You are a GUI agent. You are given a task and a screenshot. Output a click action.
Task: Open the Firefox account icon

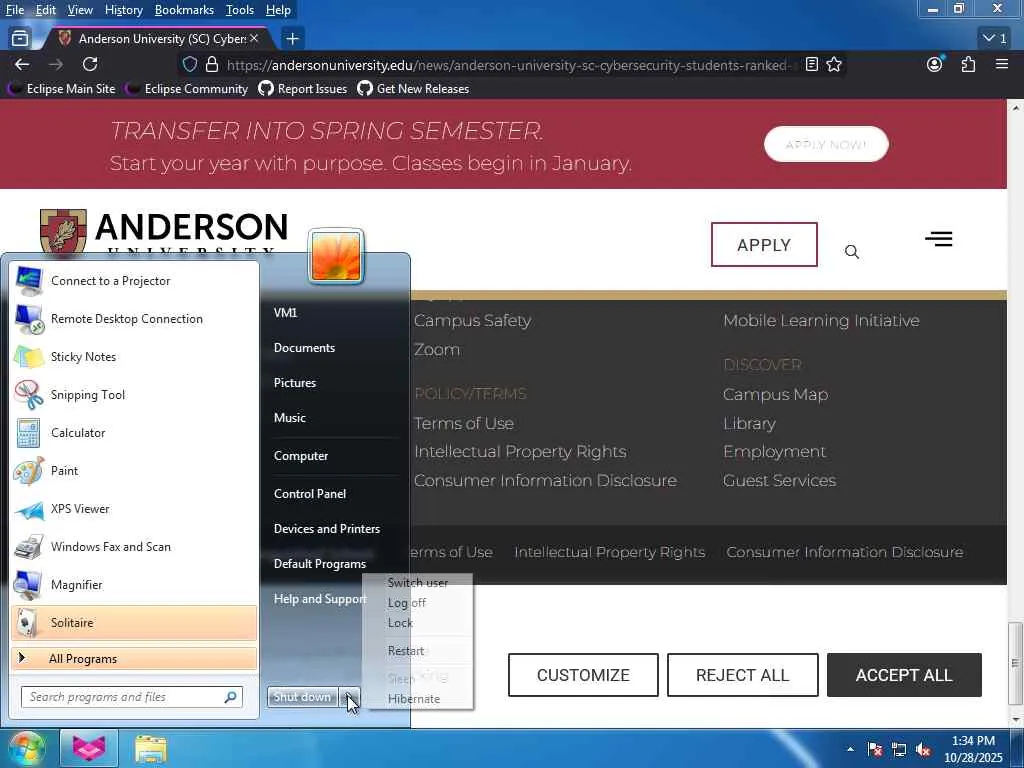click(x=935, y=64)
